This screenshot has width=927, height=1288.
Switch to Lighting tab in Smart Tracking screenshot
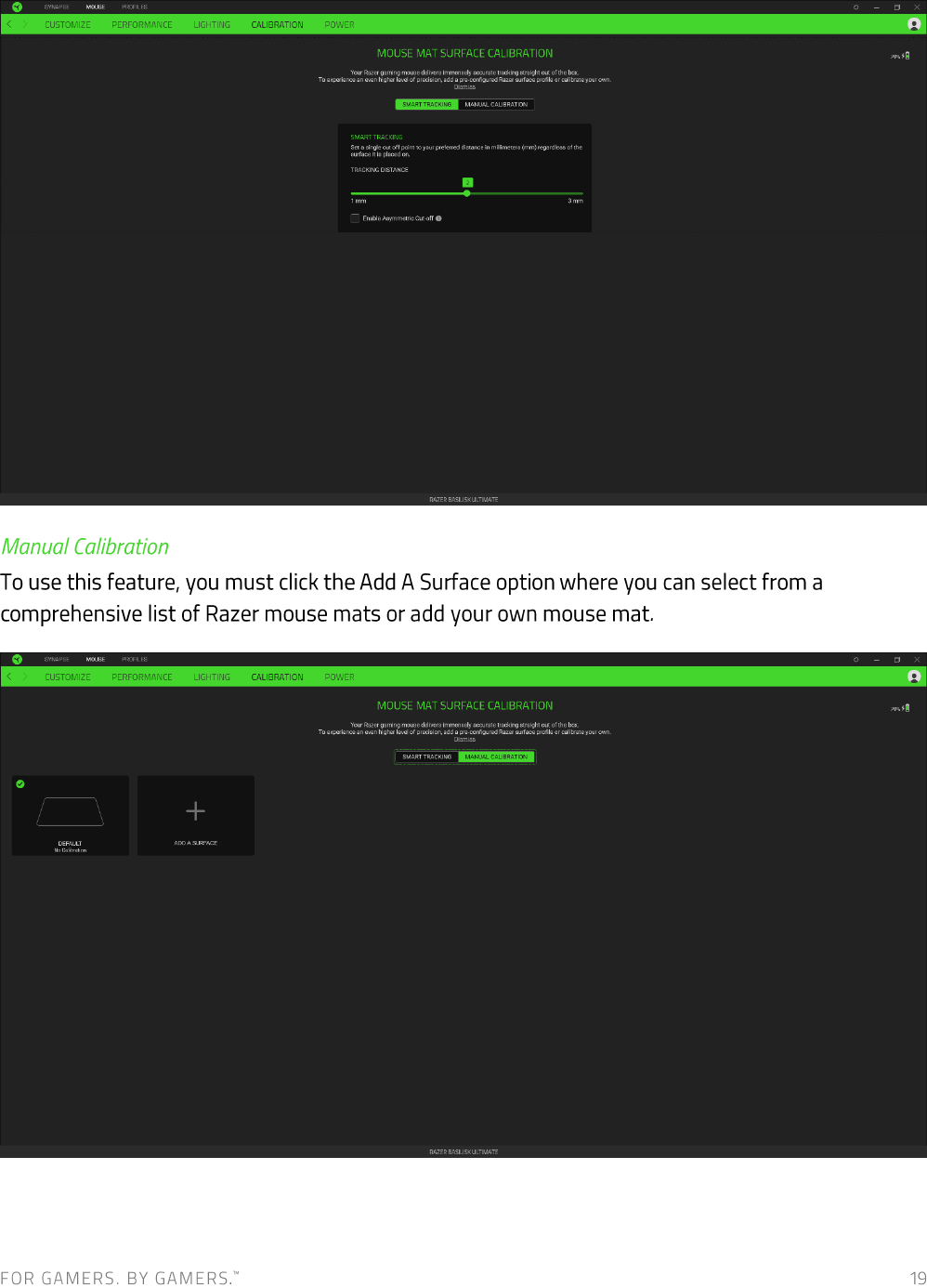[x=212, y=25]
